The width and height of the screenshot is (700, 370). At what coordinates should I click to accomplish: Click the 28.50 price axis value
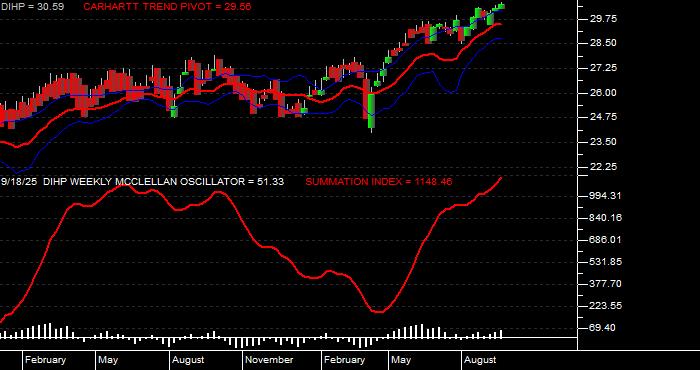(x=605, y=43)
